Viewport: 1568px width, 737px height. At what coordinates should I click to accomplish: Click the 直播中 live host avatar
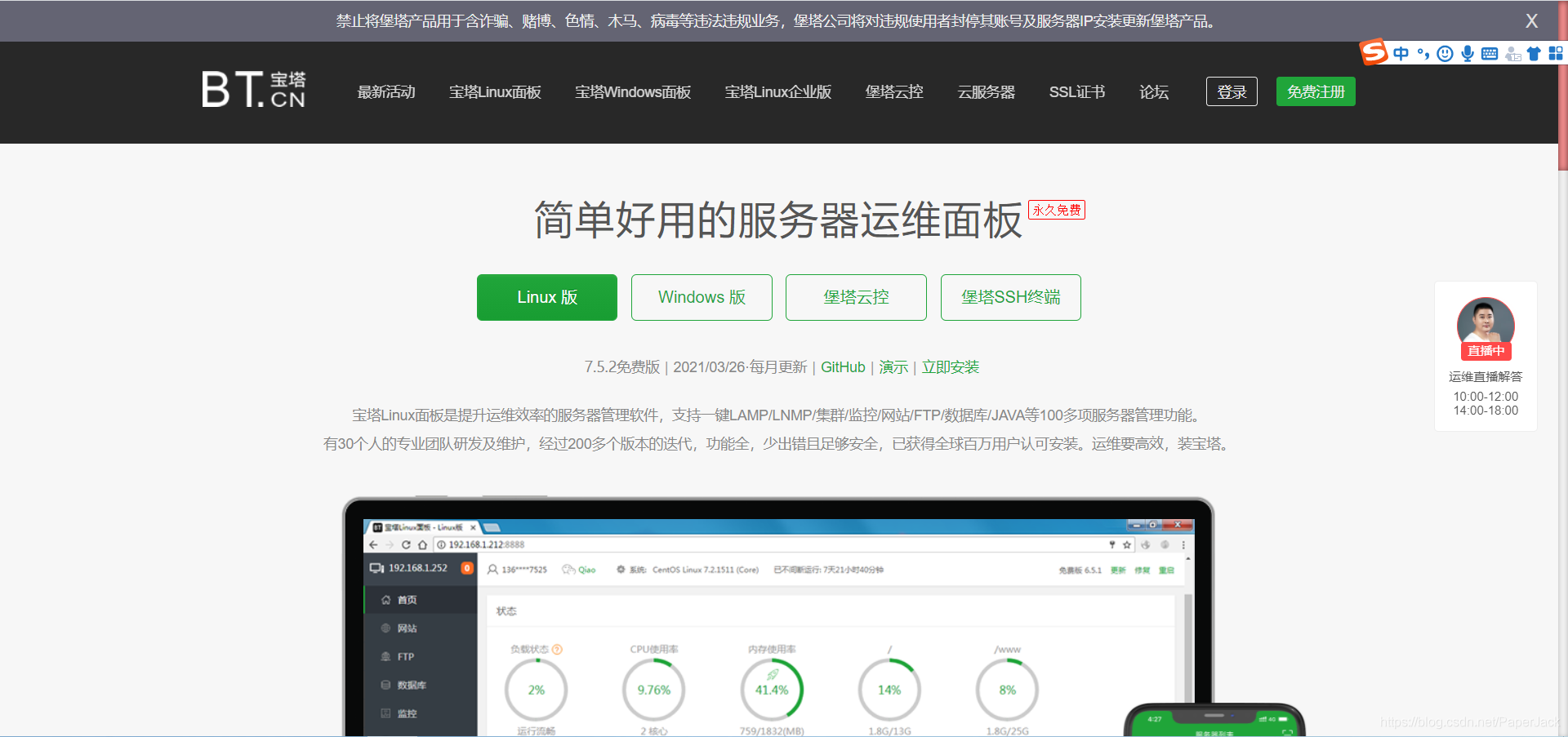(1486, 327)
